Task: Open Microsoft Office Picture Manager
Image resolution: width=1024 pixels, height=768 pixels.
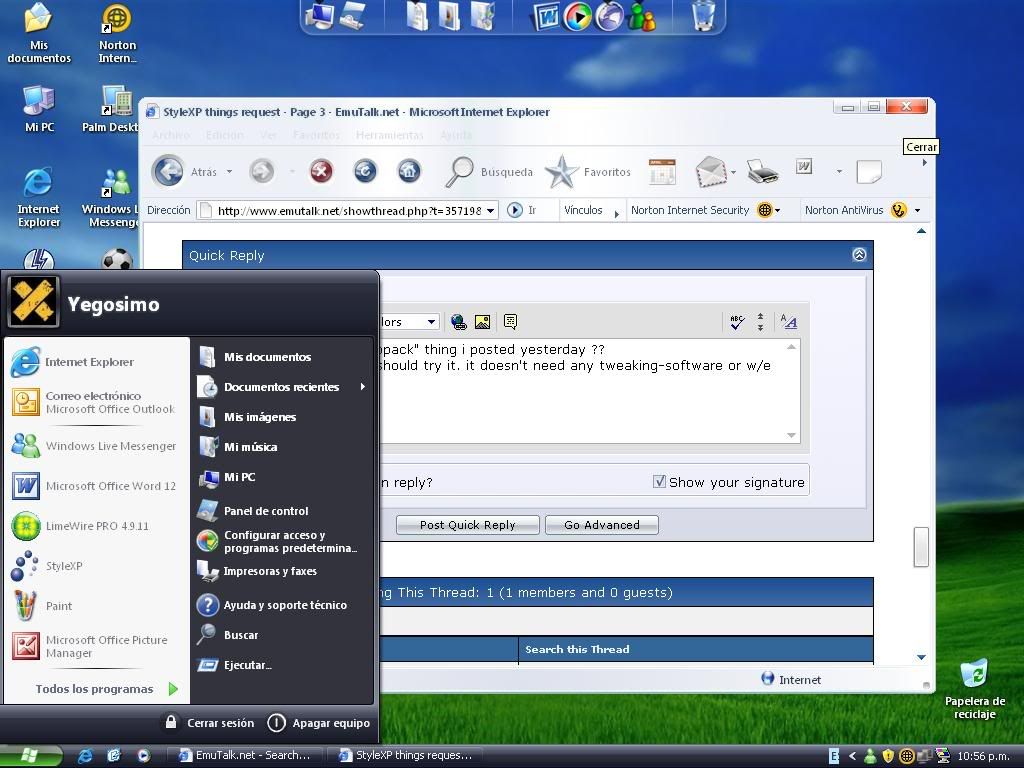Action: (x=90, y=646)
